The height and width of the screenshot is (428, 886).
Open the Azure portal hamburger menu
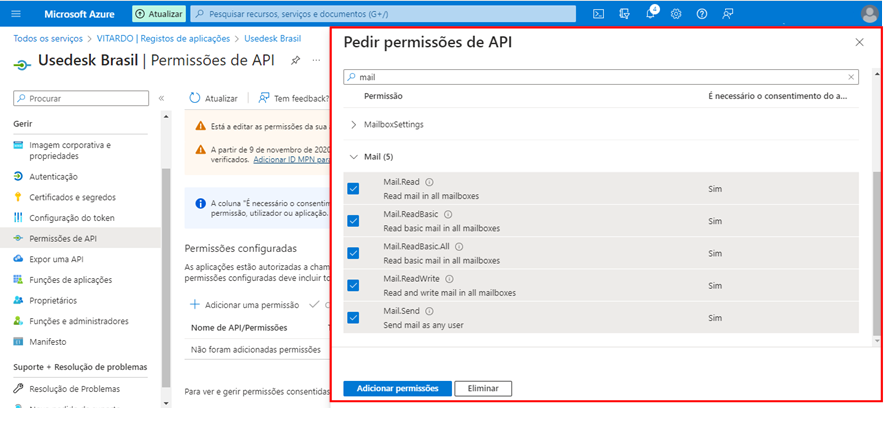[15, 14]
